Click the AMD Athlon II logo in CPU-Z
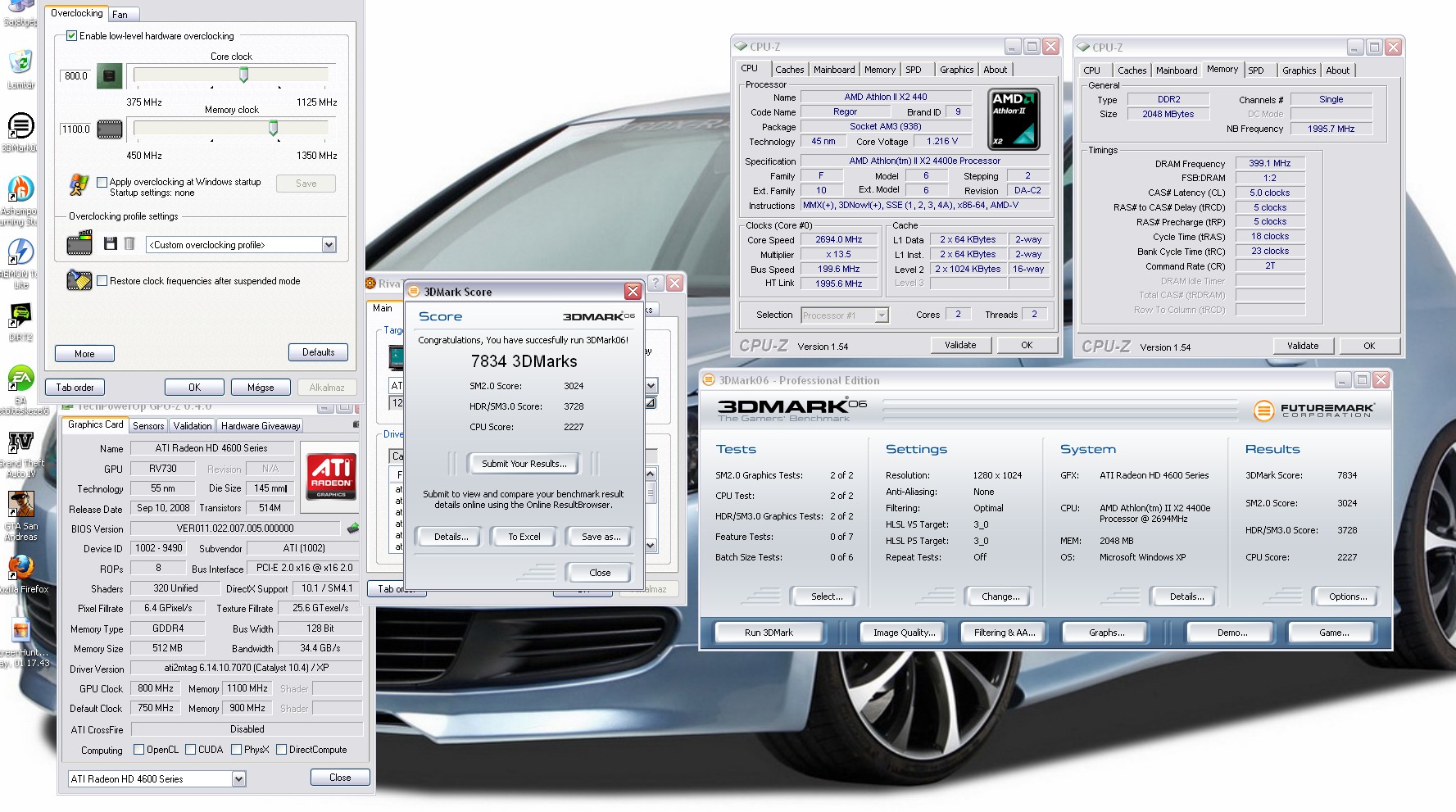This screenshot has height=812, width=1456. pyautogui.click(x=1014, y=120)
